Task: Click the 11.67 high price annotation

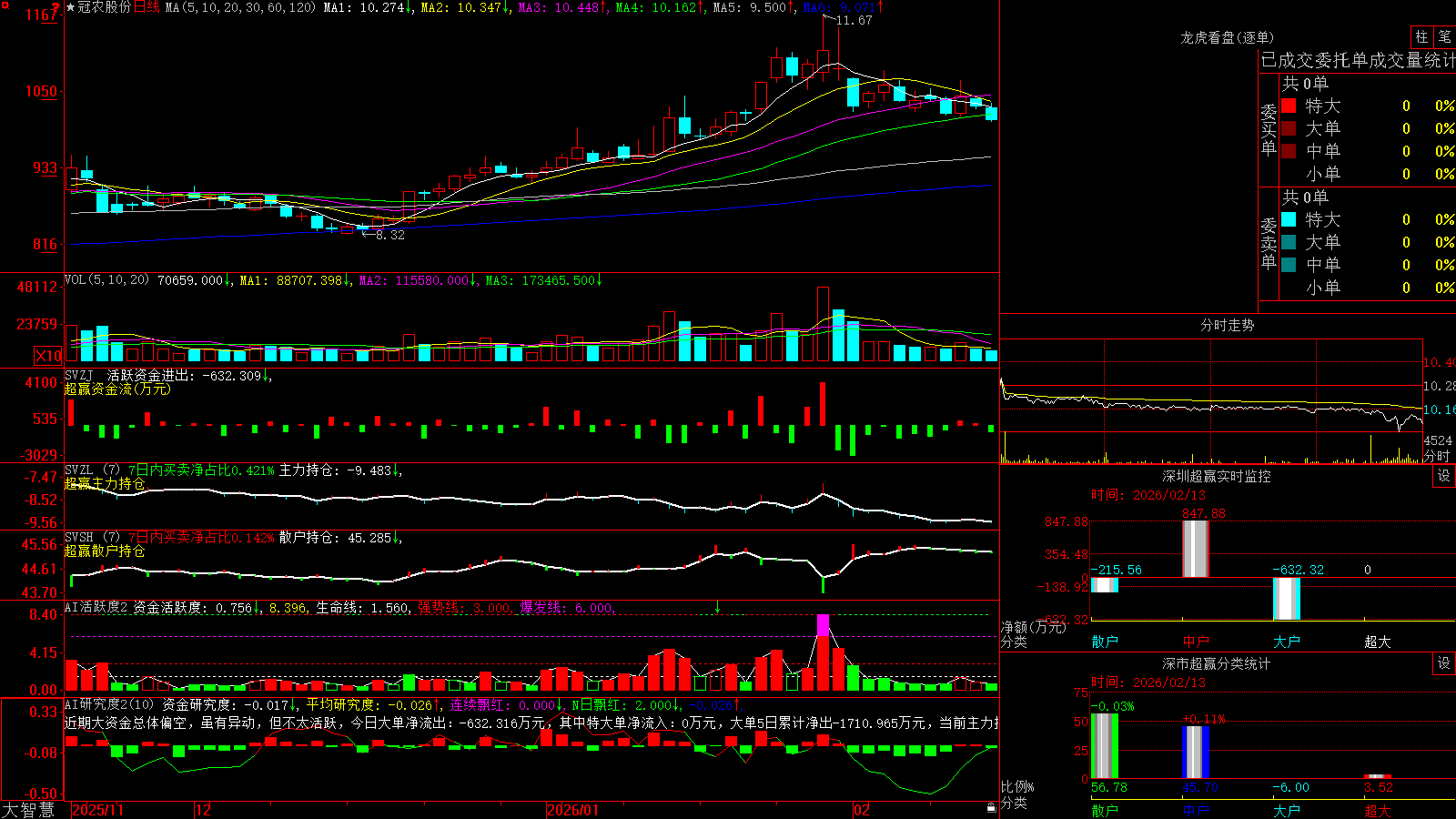Action: [854, 21]
